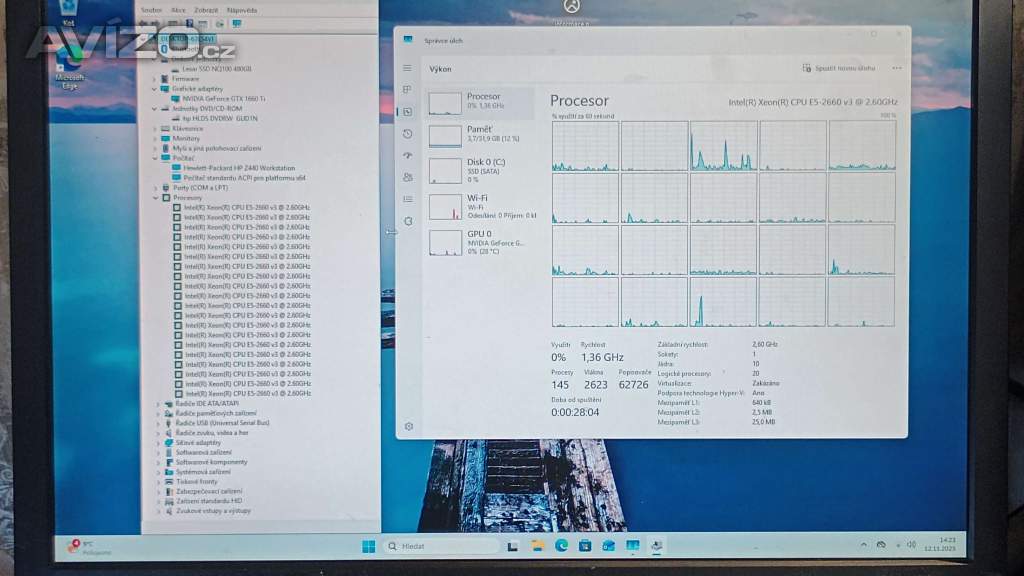Click the 'Spustit novou úlohu' button

[x=839, y=68]
